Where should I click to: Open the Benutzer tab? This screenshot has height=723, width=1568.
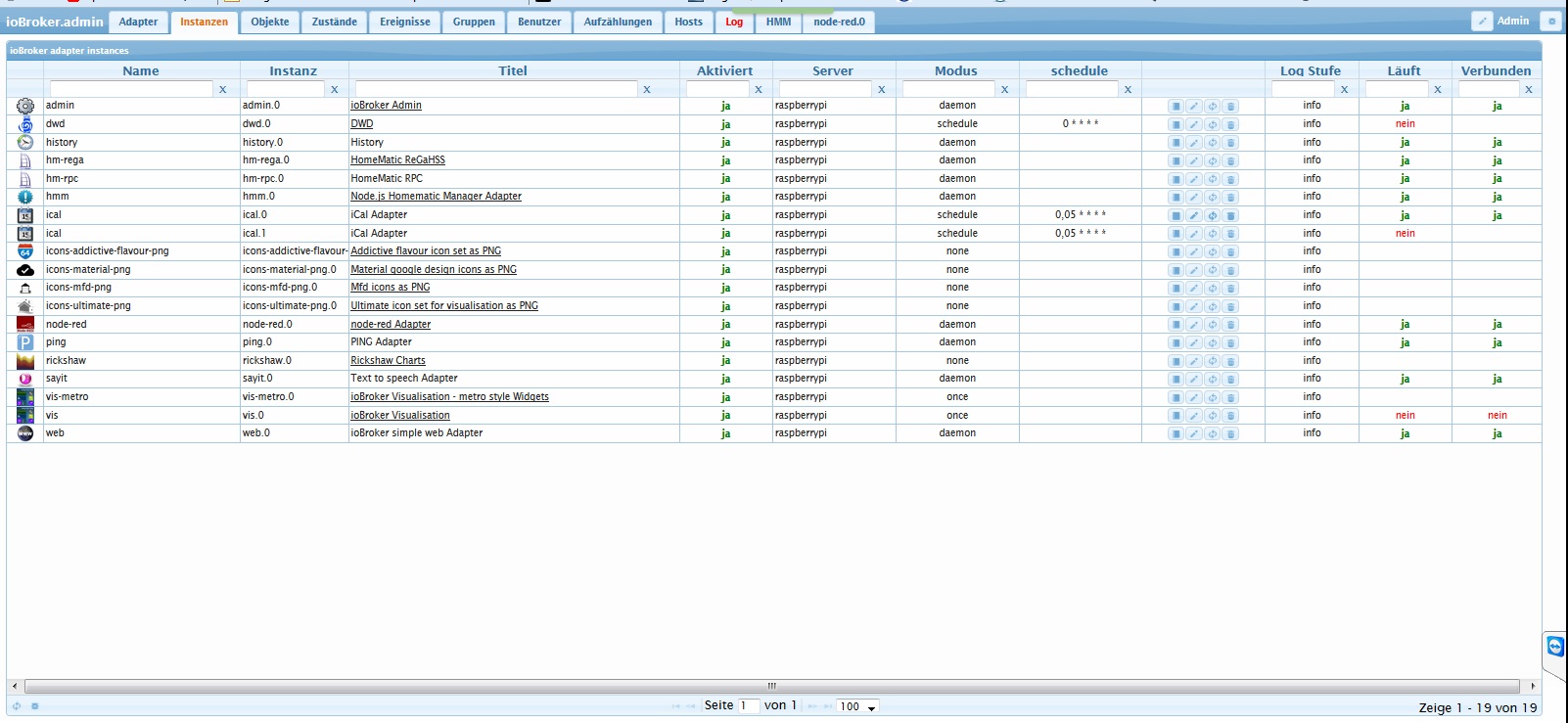[539, 22]
